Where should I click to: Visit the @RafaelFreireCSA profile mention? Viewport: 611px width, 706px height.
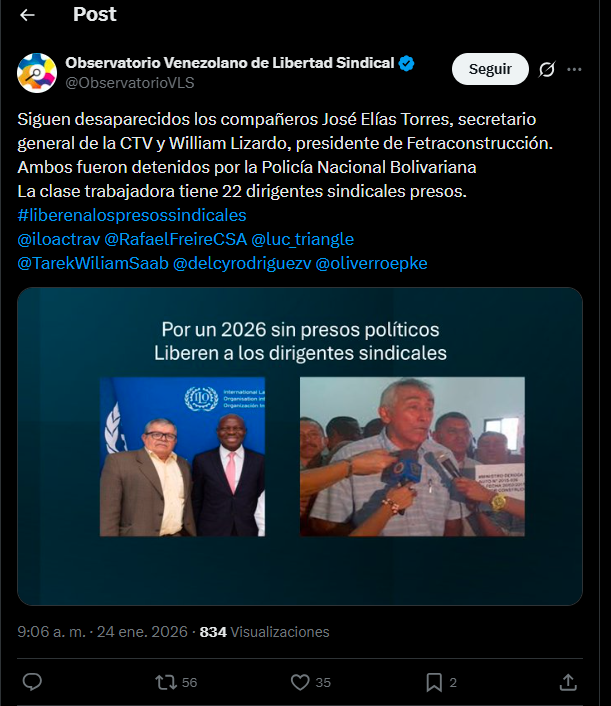tap(175, 240)
